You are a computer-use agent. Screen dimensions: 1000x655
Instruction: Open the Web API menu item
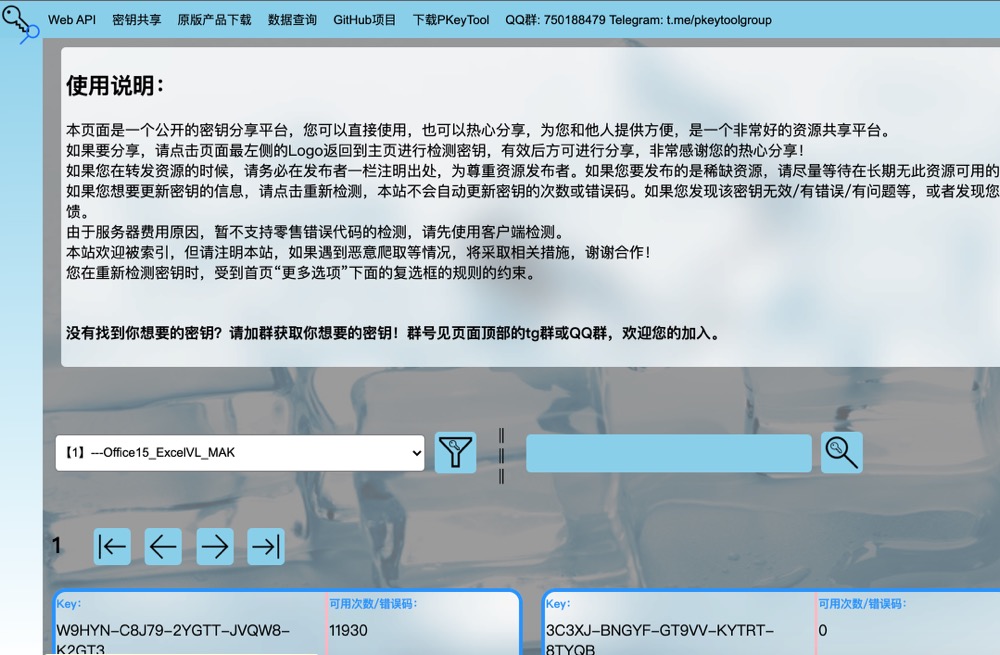[x=71, y=19]
